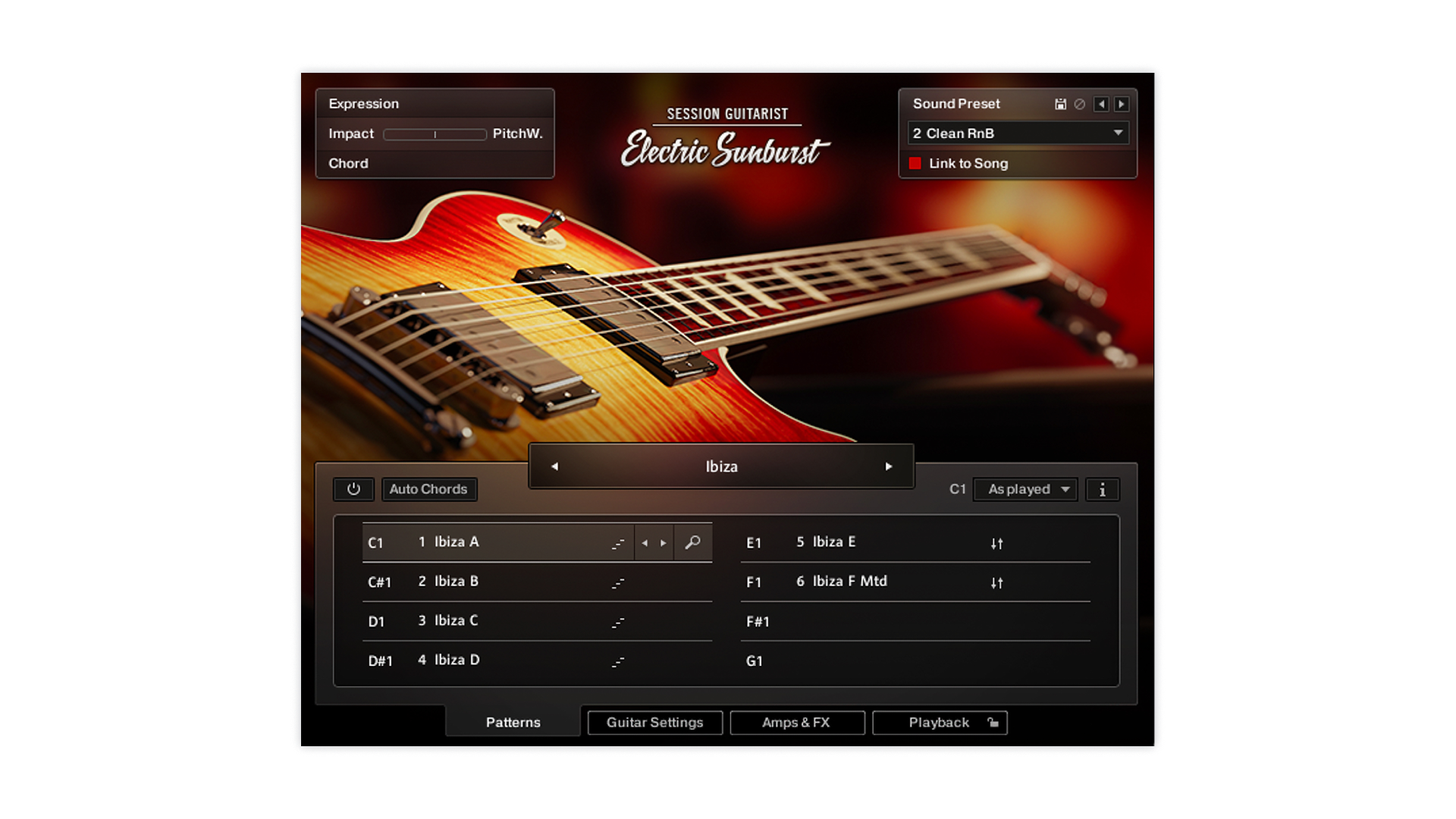Screen dimensions: 1456x819
Task: Toggle the pattern power button
Action: (353, 489)
